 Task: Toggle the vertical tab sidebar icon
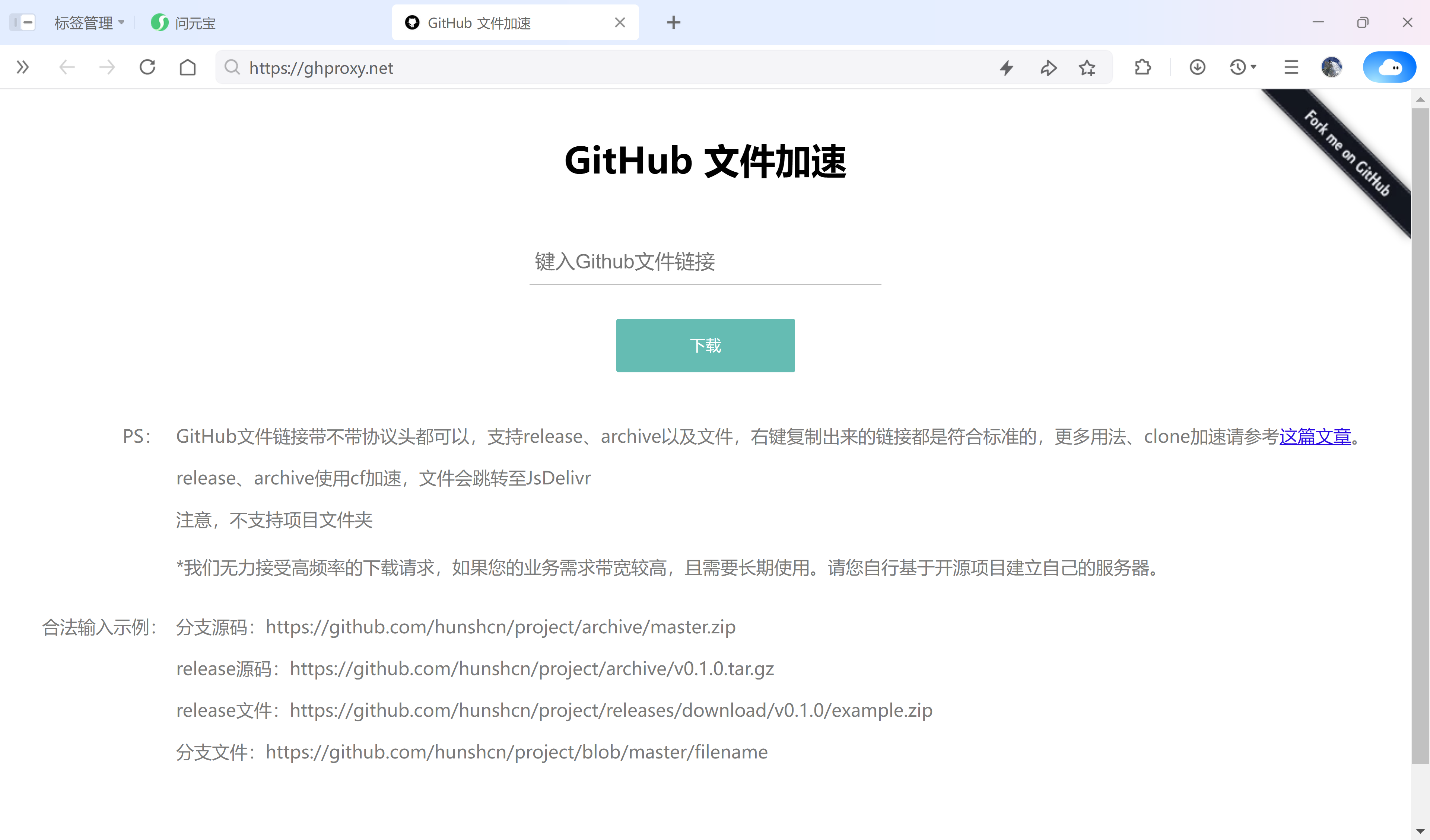pyautogui.click(x=23, y=23)
